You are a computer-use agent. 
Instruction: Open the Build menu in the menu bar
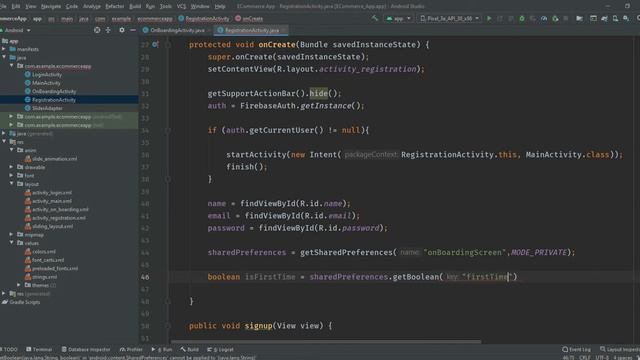click(135, 6)
